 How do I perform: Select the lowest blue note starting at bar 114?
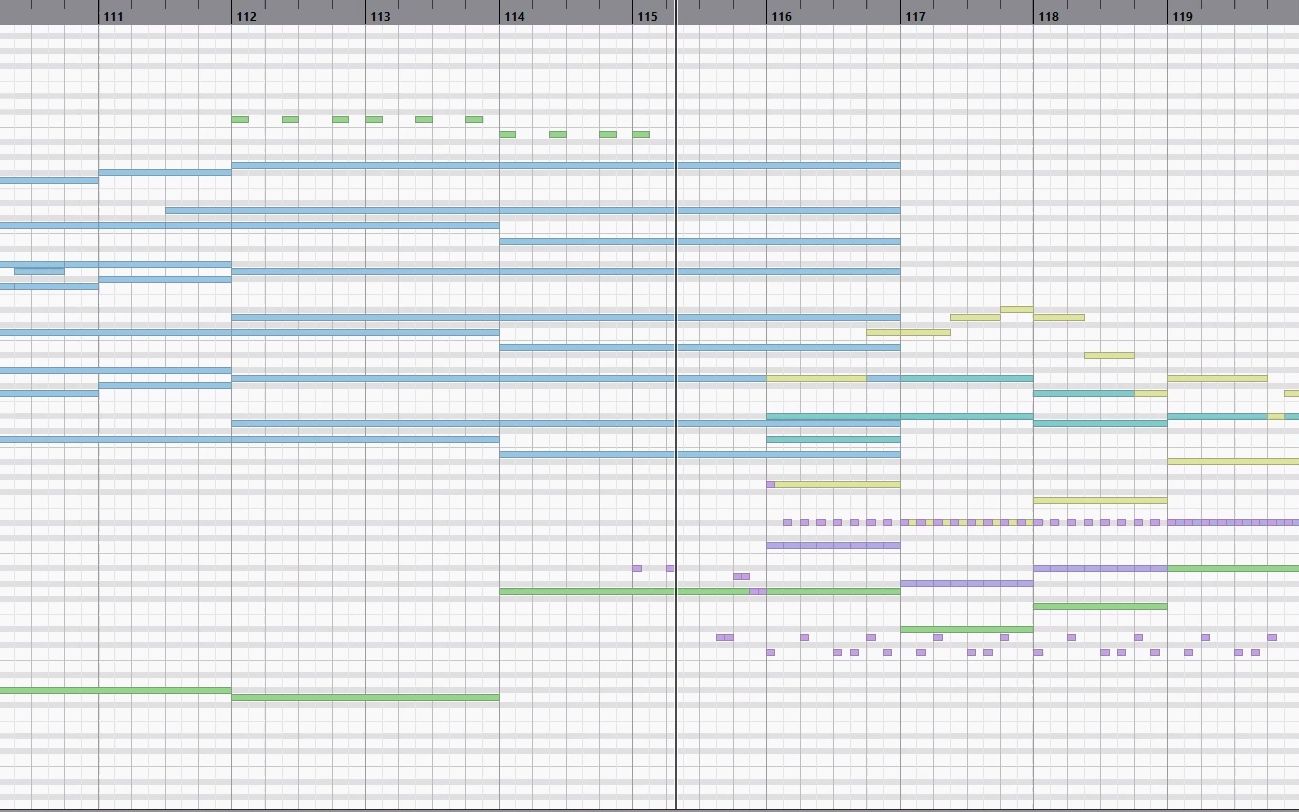[x=699, y=454]
